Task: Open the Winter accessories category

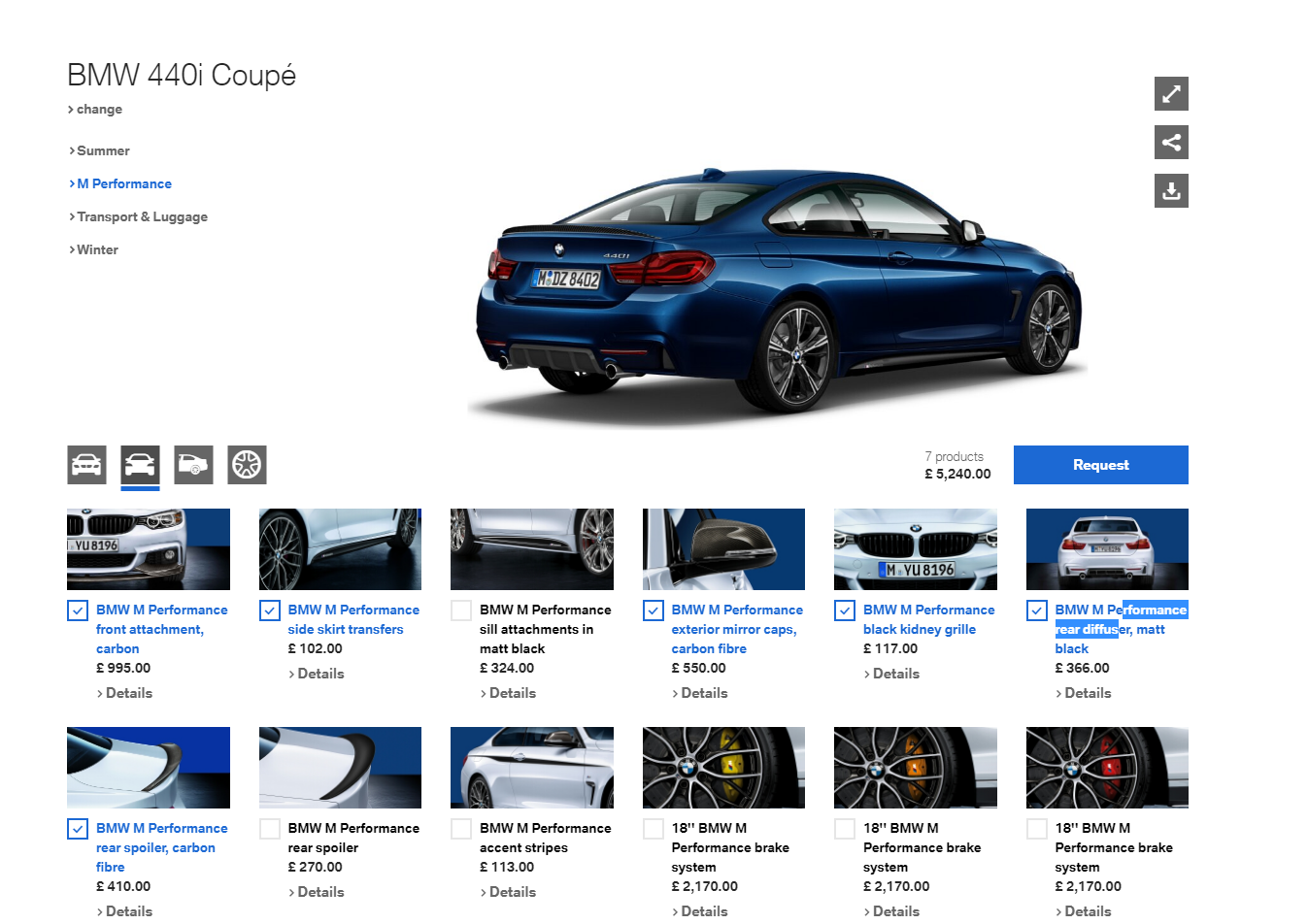Action: pos(93,249)
